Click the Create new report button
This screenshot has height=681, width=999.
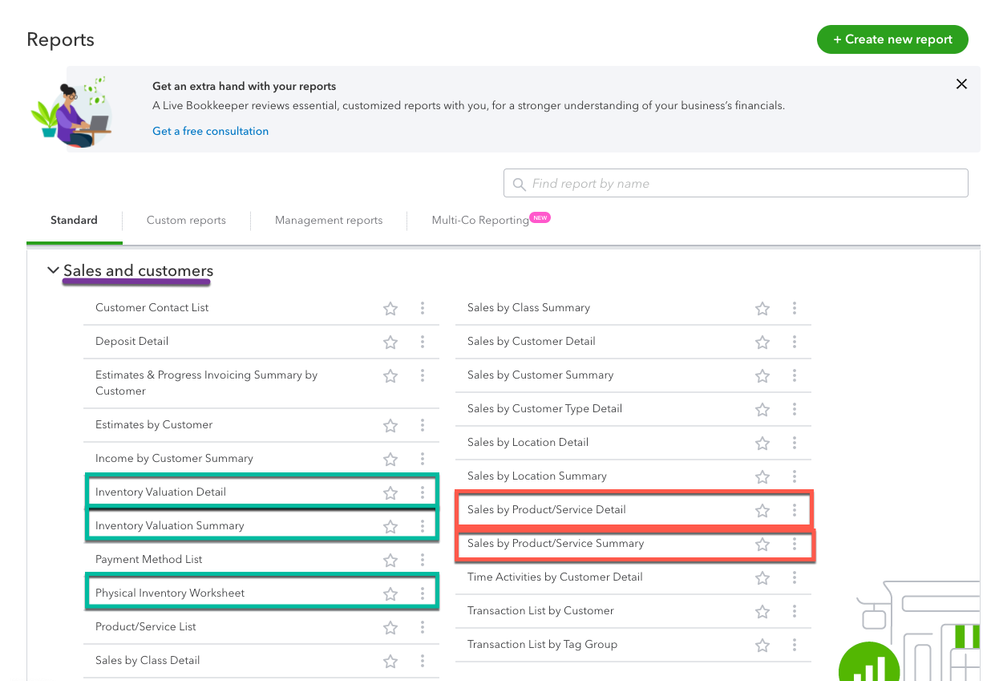[892, 39]
